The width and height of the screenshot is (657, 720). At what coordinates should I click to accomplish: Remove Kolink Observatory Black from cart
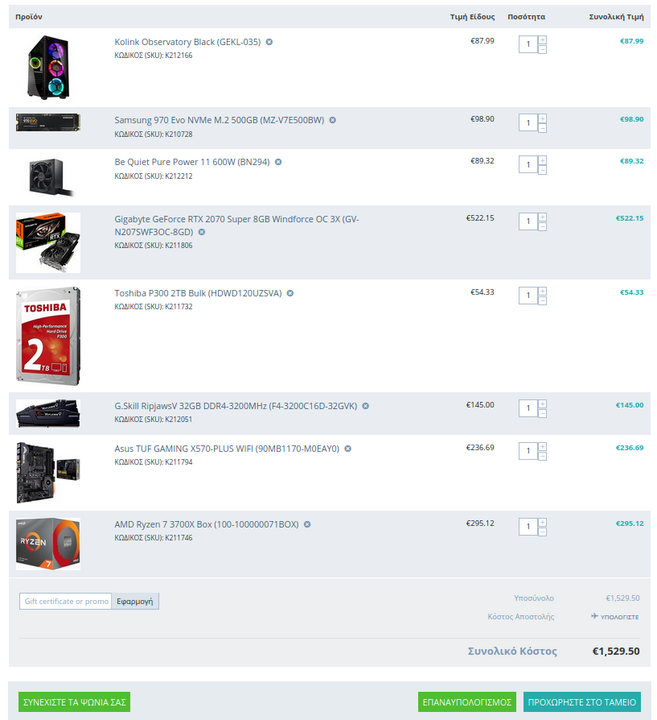270,42
